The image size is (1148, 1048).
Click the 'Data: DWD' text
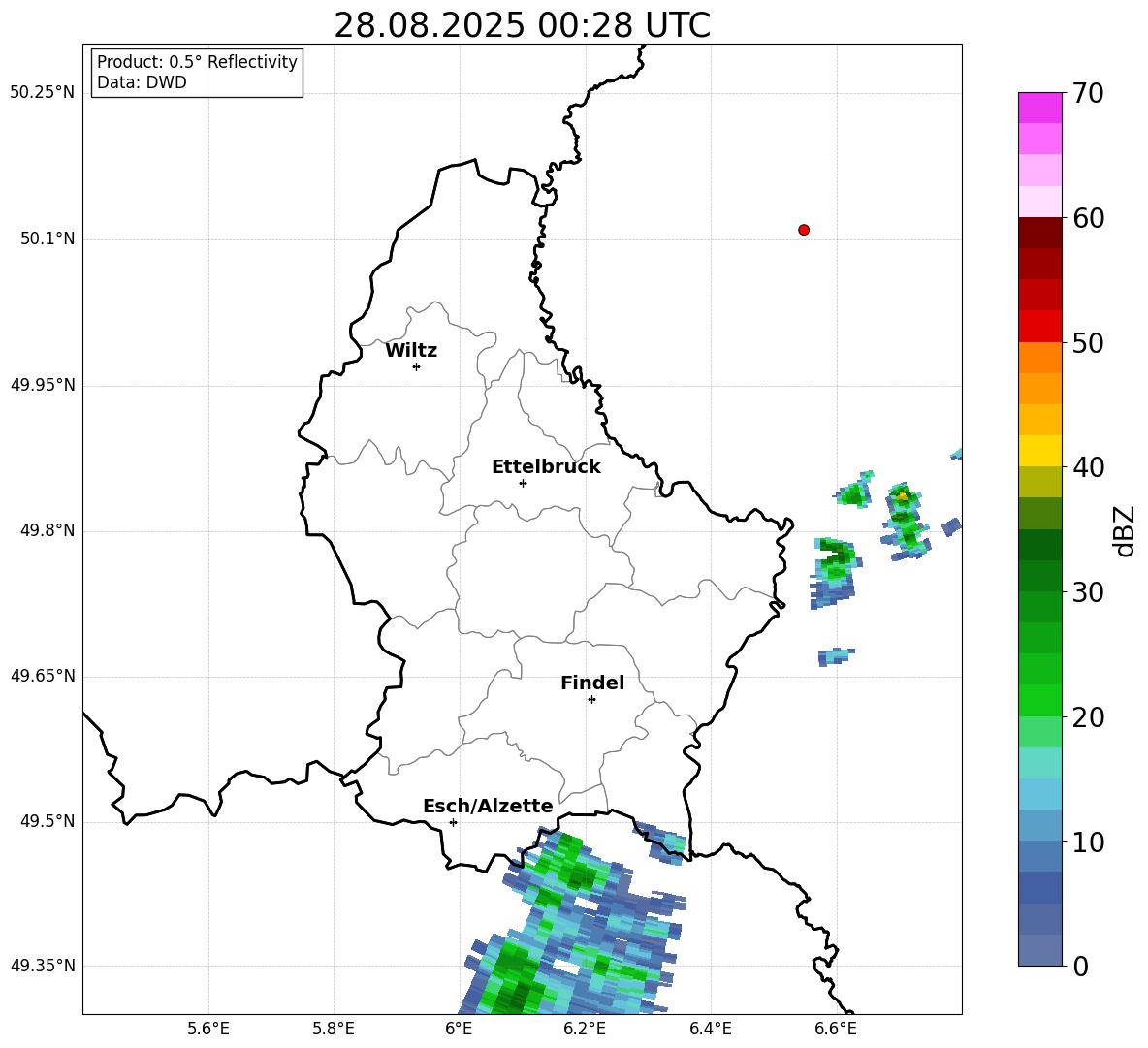[142, 82]
